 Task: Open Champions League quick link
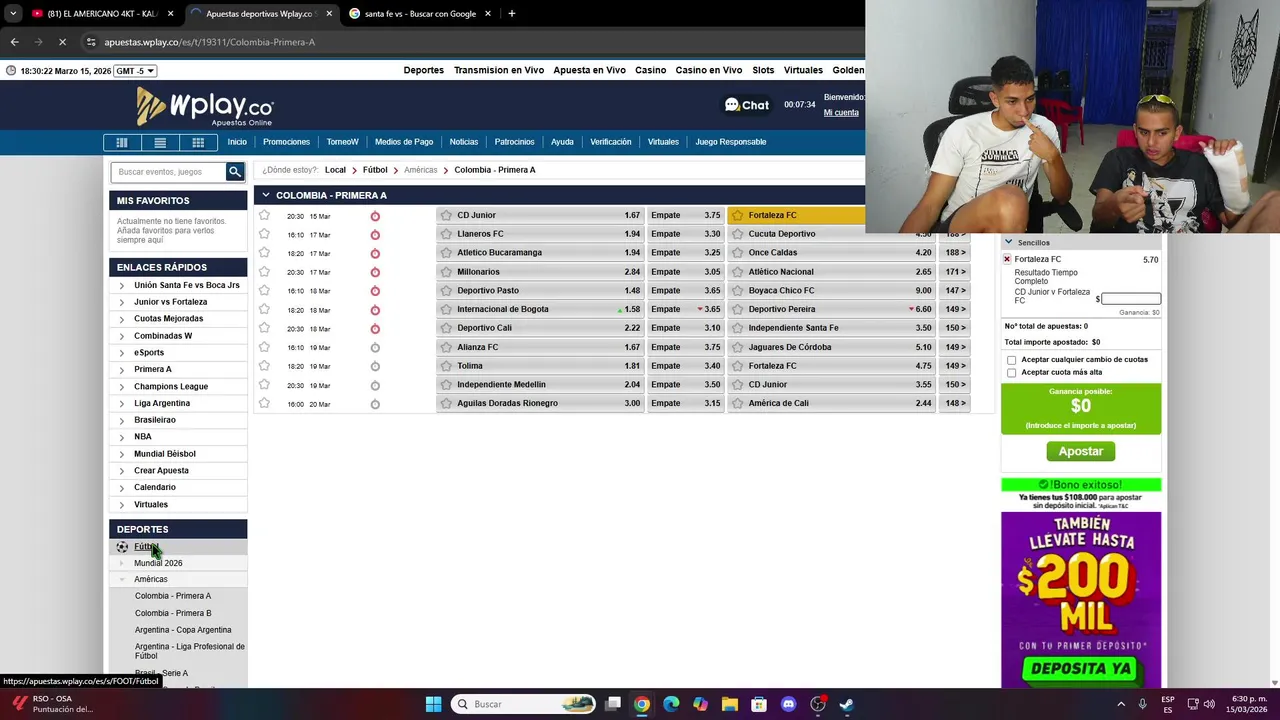coord(171,386)
